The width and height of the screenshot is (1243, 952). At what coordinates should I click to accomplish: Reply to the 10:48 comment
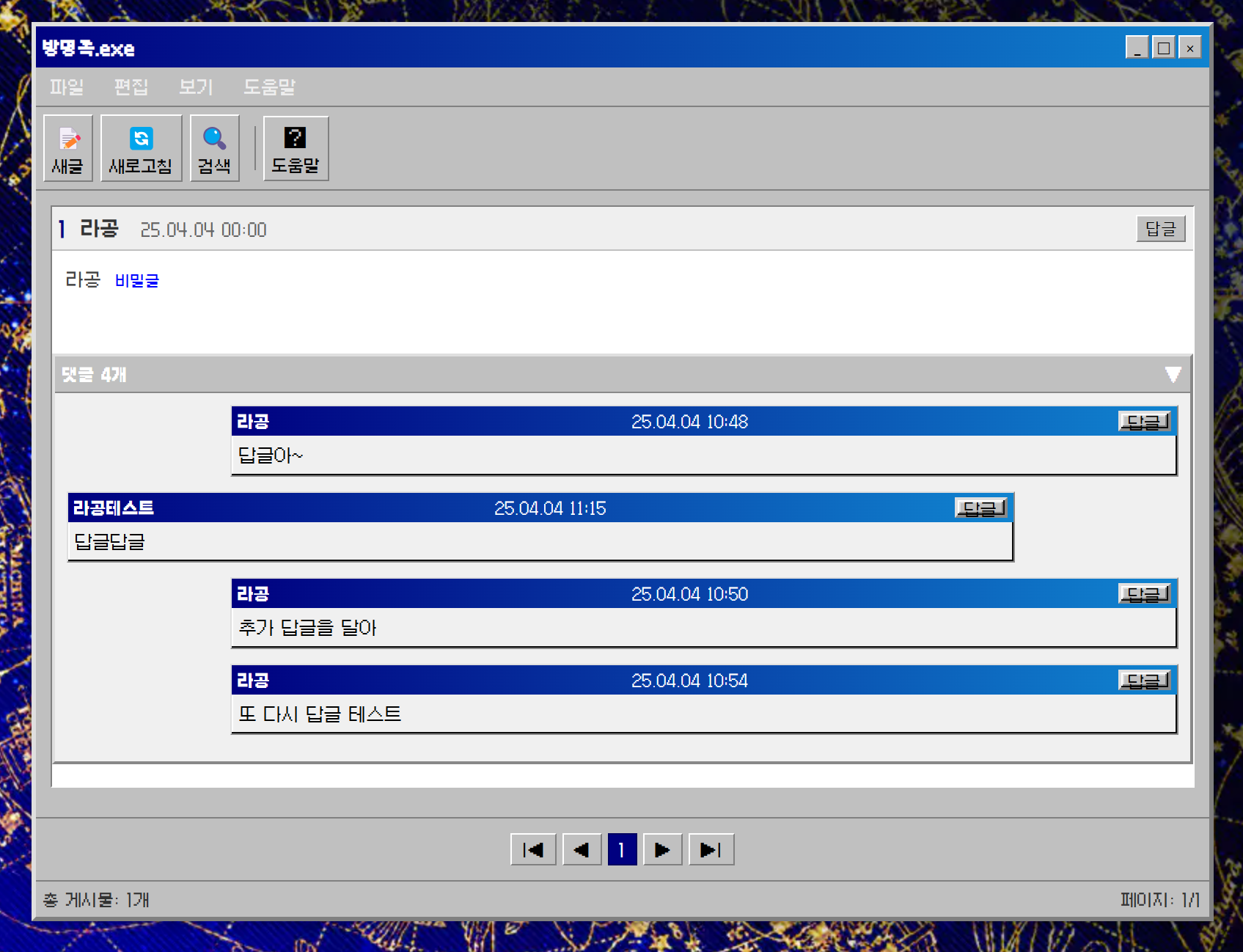(1144, 422)
